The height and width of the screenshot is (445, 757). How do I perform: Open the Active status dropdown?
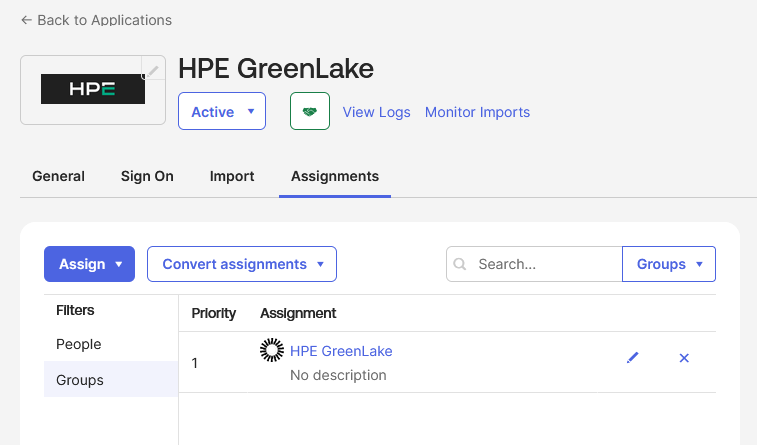[222, 112]
